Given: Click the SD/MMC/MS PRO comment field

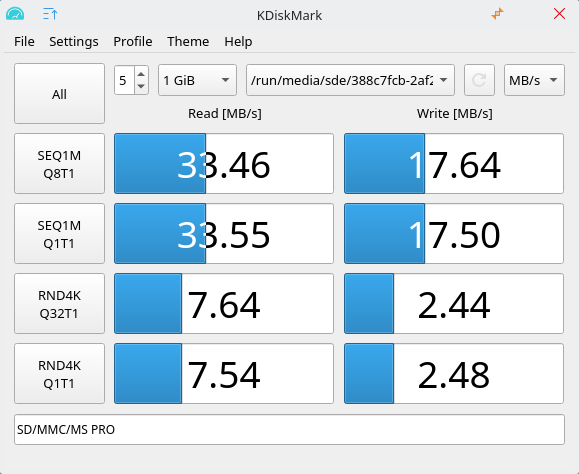Looking at the screenshot, I should tap(290, 429).
